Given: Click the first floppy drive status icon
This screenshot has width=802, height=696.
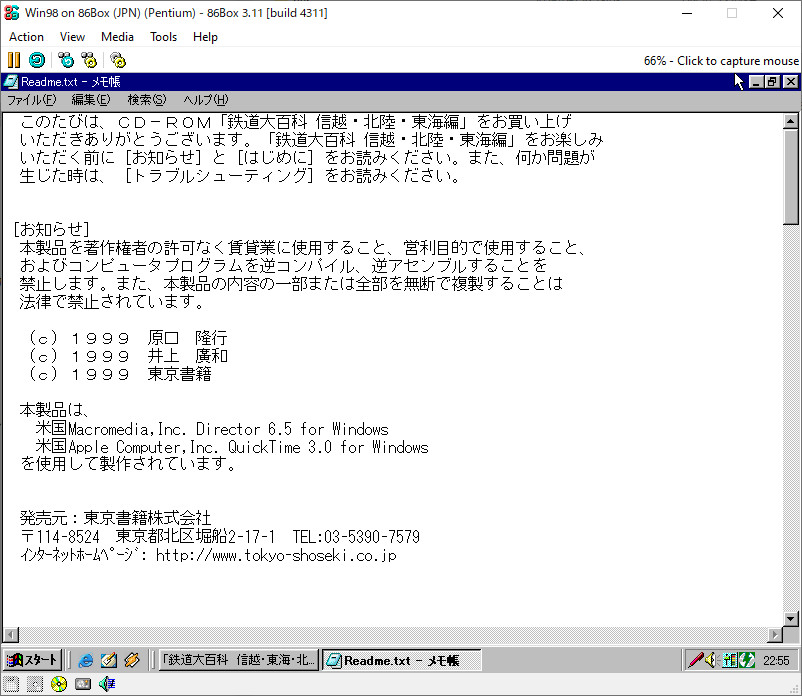Looking at the screenshot, I should pyautogui.click(x=11, y=684).
